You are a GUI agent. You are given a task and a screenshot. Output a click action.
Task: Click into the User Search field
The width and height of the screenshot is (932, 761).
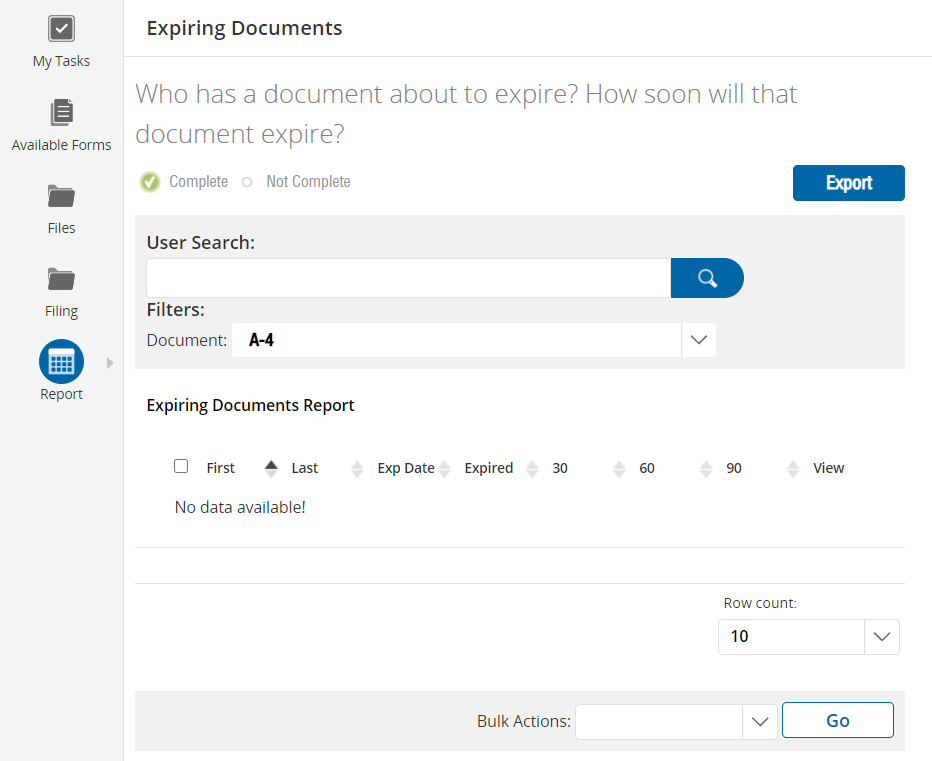[x=408, y=278]
